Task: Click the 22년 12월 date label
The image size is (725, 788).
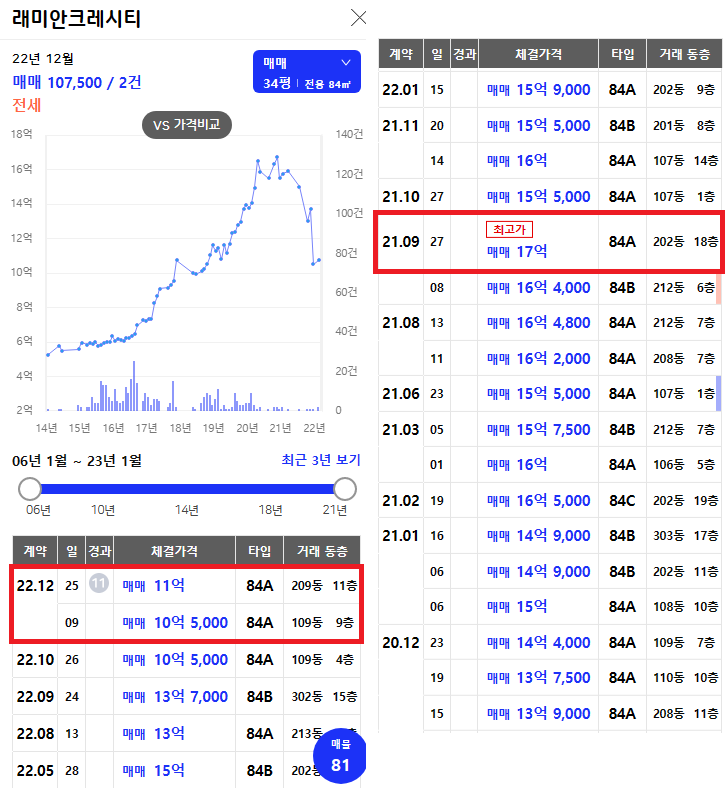Action: (x=43, y=58)
